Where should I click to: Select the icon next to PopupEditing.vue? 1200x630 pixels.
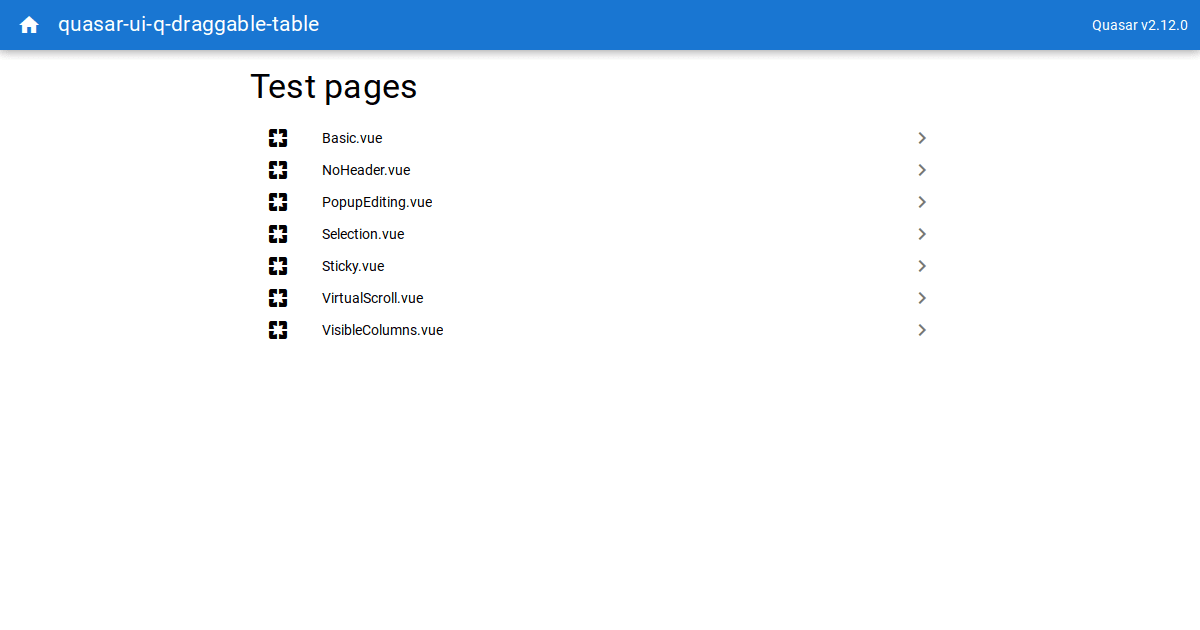278,202
